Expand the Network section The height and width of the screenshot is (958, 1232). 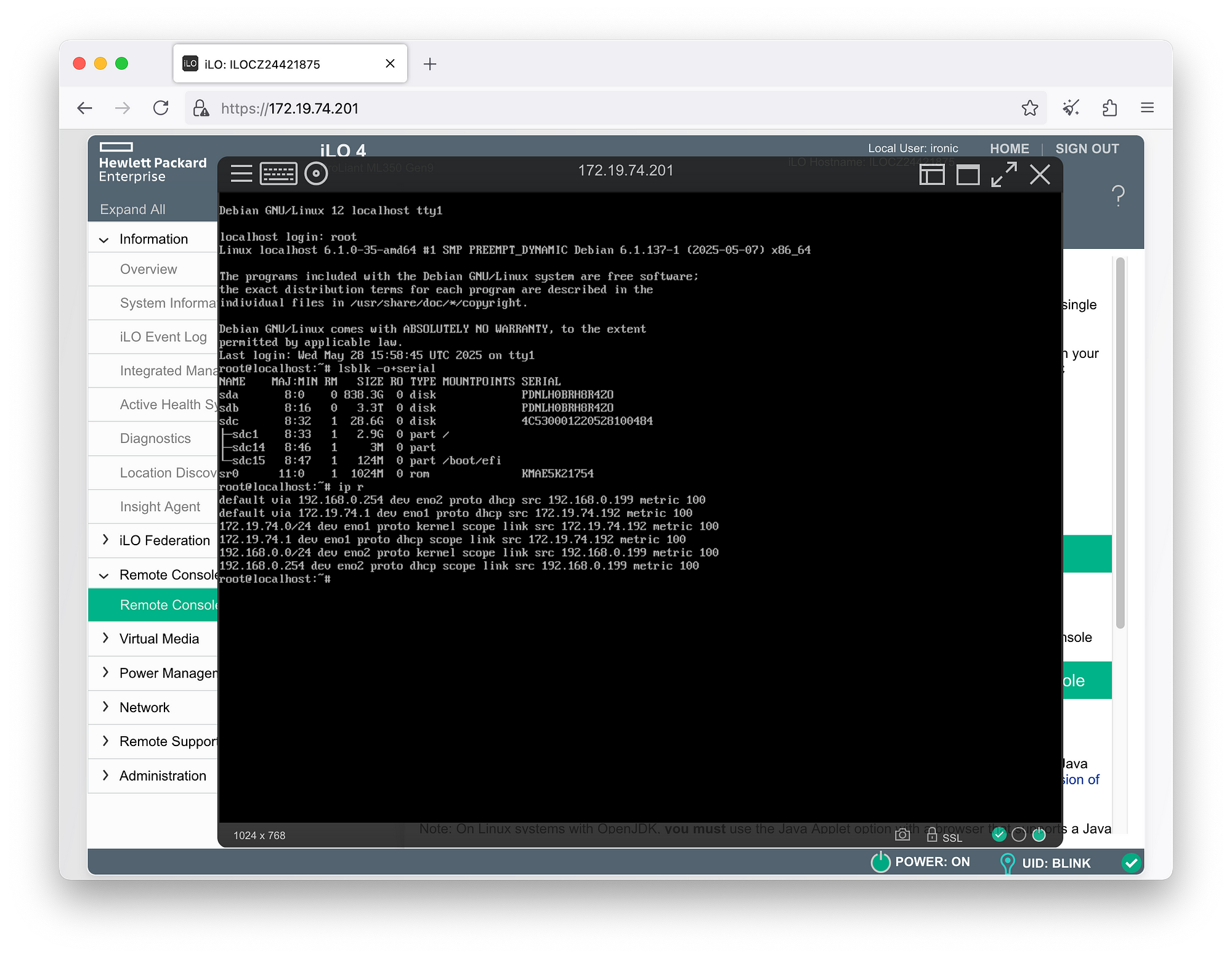tap(105, 707)
